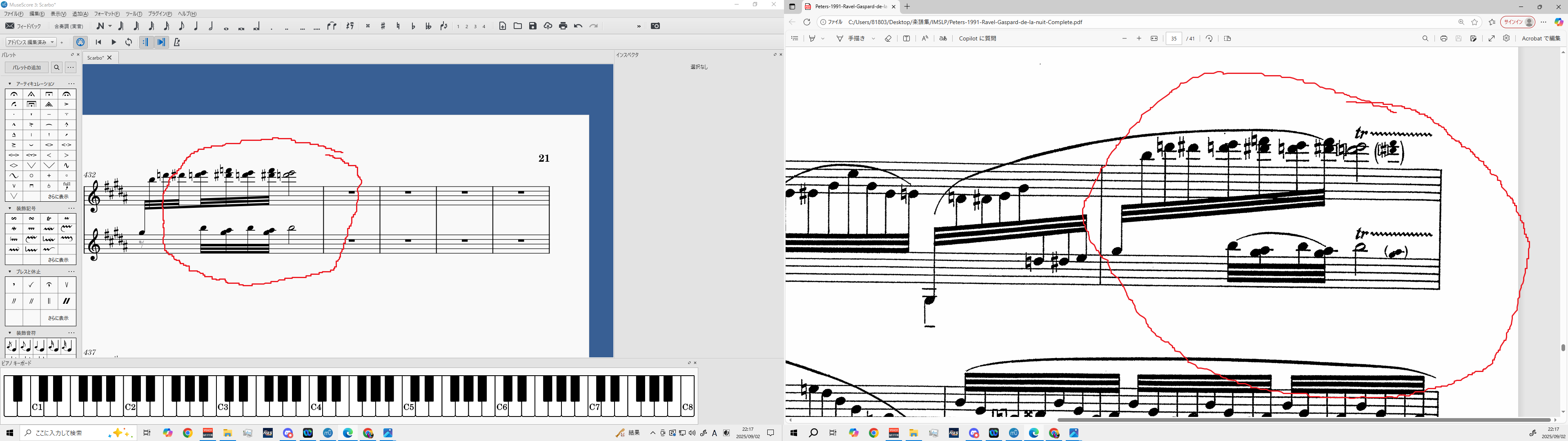The height and width of the screenshot is (441, 1568).
Task: Upload the score online
Action: pyautogui.click(x=548, y=26)
